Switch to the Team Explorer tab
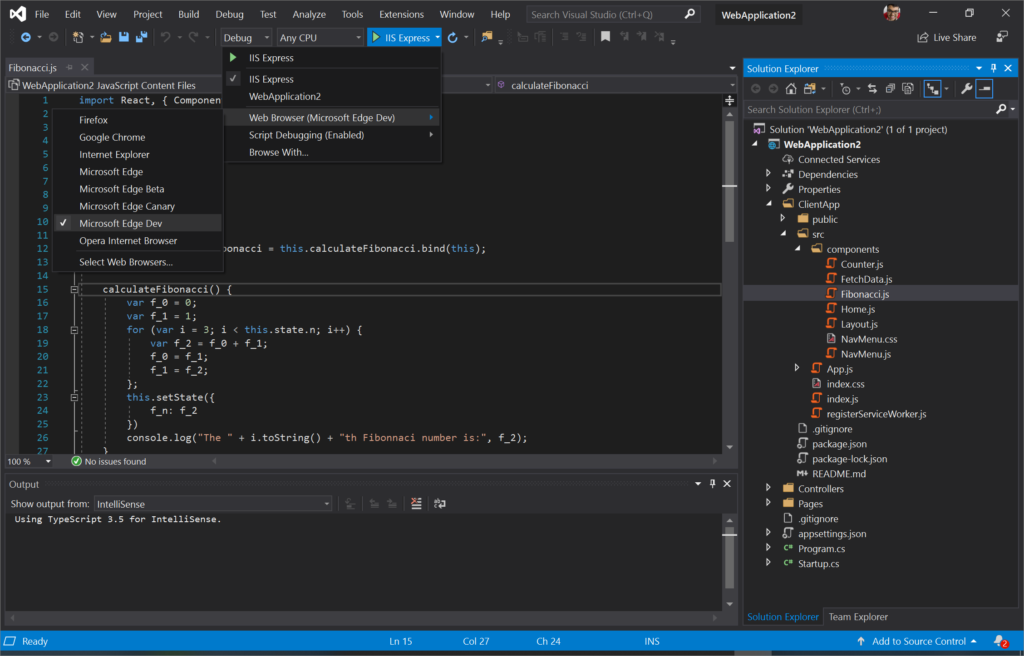The image size is (1024, 656). pos(857,617)
